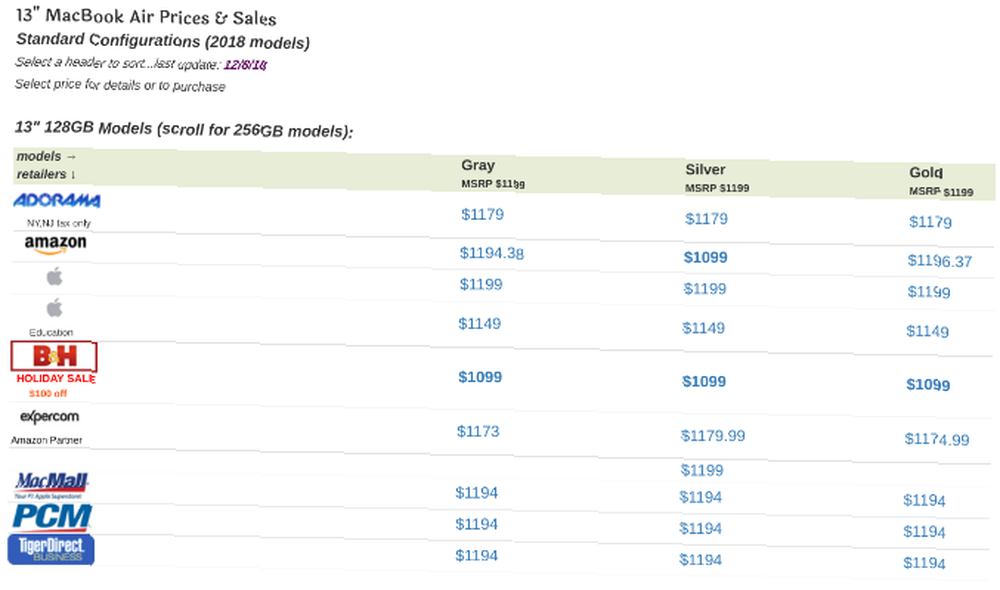Click the '$100 off' text under B&H
Screen dimensions: 1000x590
pos(48,394)
